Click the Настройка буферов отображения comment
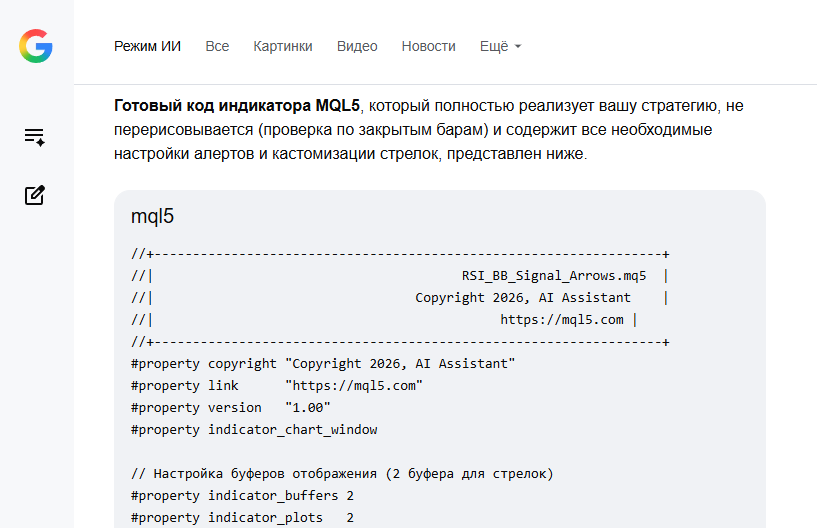 pyautogui.click(x=342, y=474)
